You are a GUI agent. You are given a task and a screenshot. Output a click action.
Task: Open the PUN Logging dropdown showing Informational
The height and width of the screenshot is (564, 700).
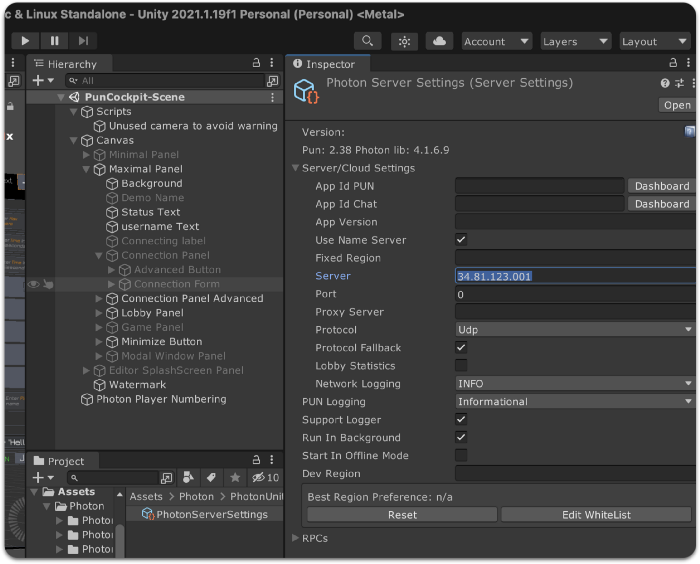click(575, 401)
